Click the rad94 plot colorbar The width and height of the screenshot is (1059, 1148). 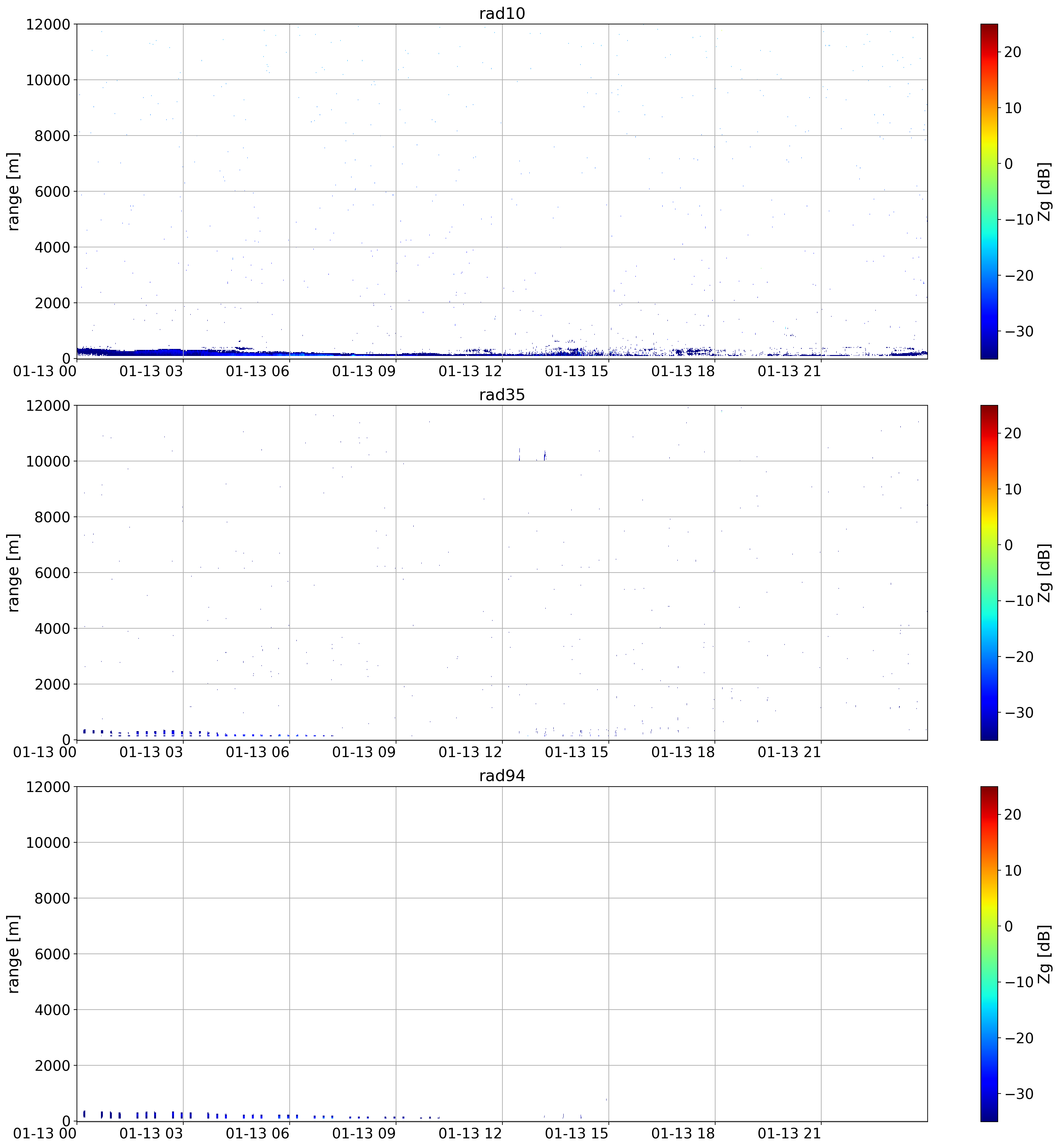pyautogui.click(x=989, y=954)
